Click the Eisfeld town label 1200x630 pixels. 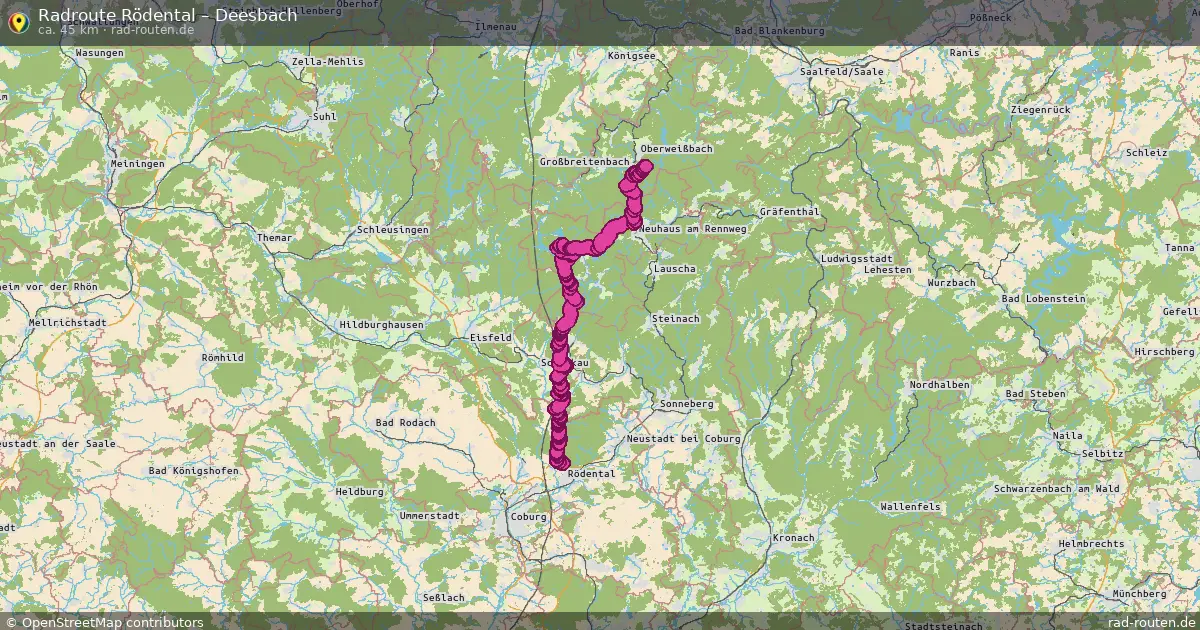pyautogui.click(x=491, y=338)
